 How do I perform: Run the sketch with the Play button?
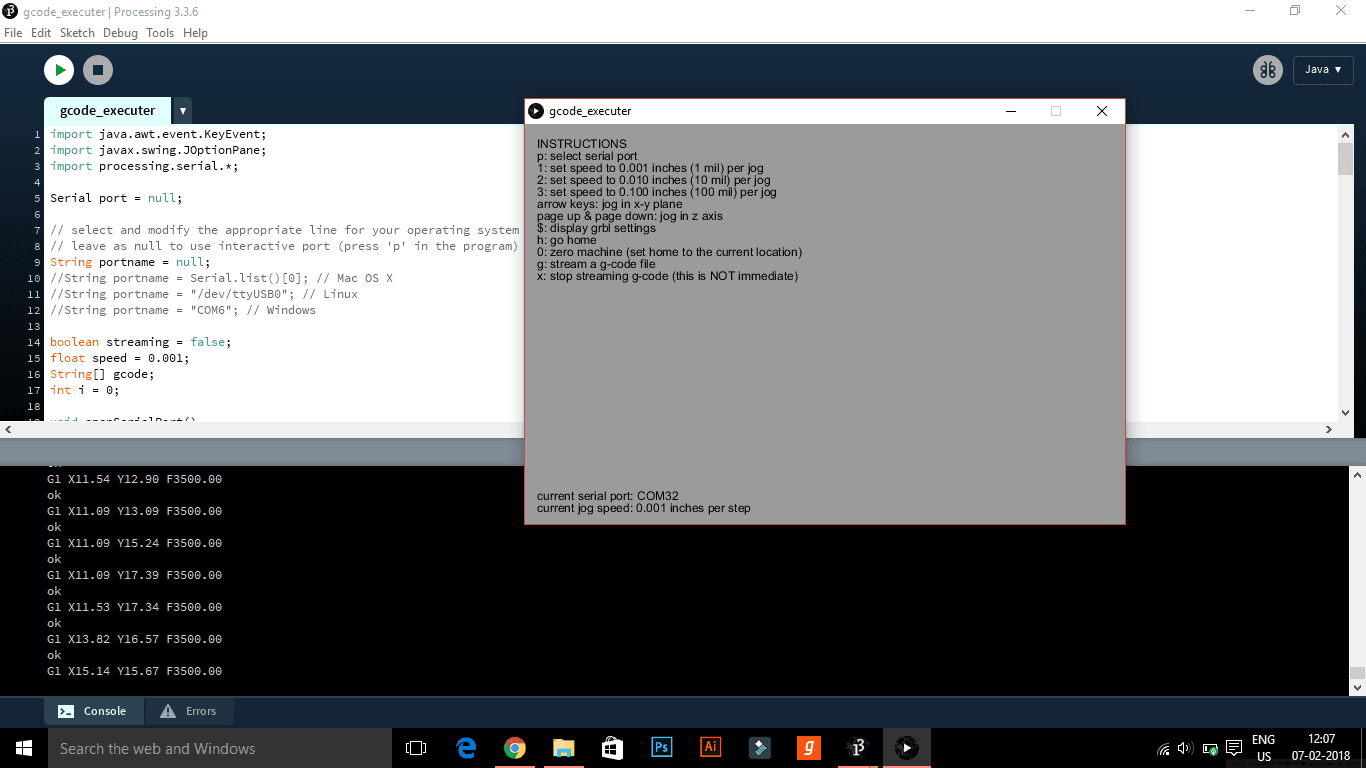59,70
